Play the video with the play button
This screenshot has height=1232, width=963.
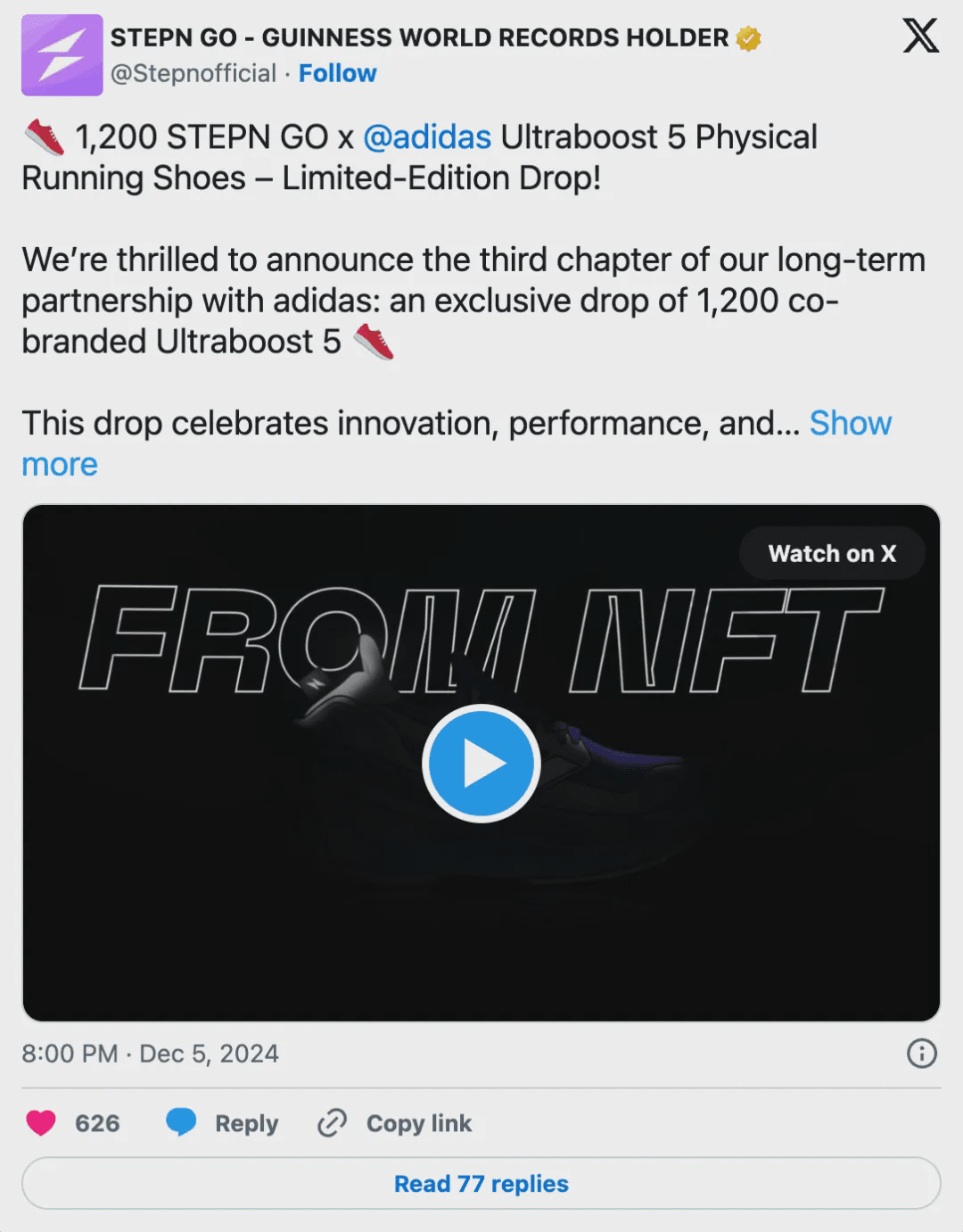(x=481, y=764)
